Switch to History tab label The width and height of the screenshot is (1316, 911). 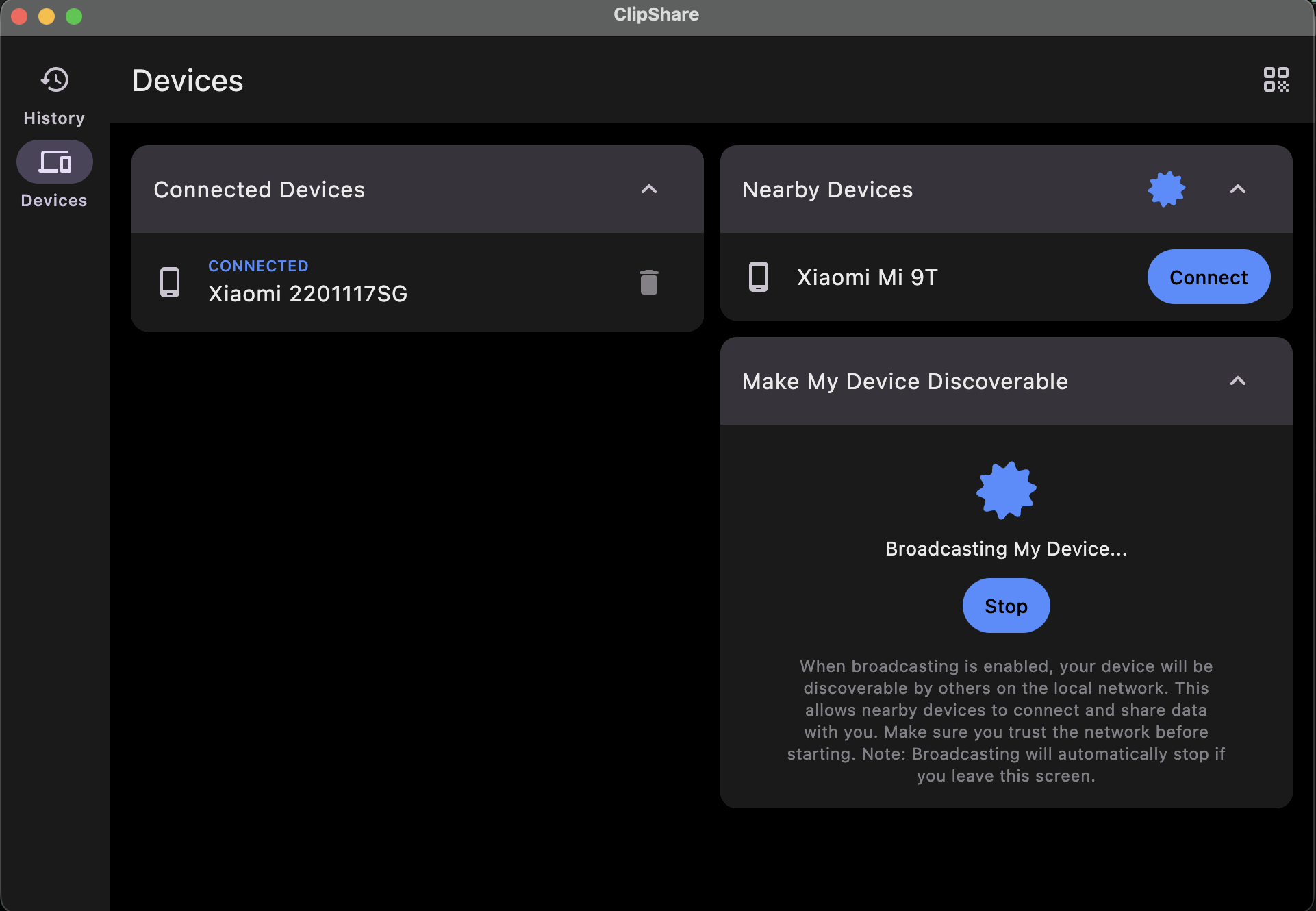pyautogui.click(x=54, y=118)
